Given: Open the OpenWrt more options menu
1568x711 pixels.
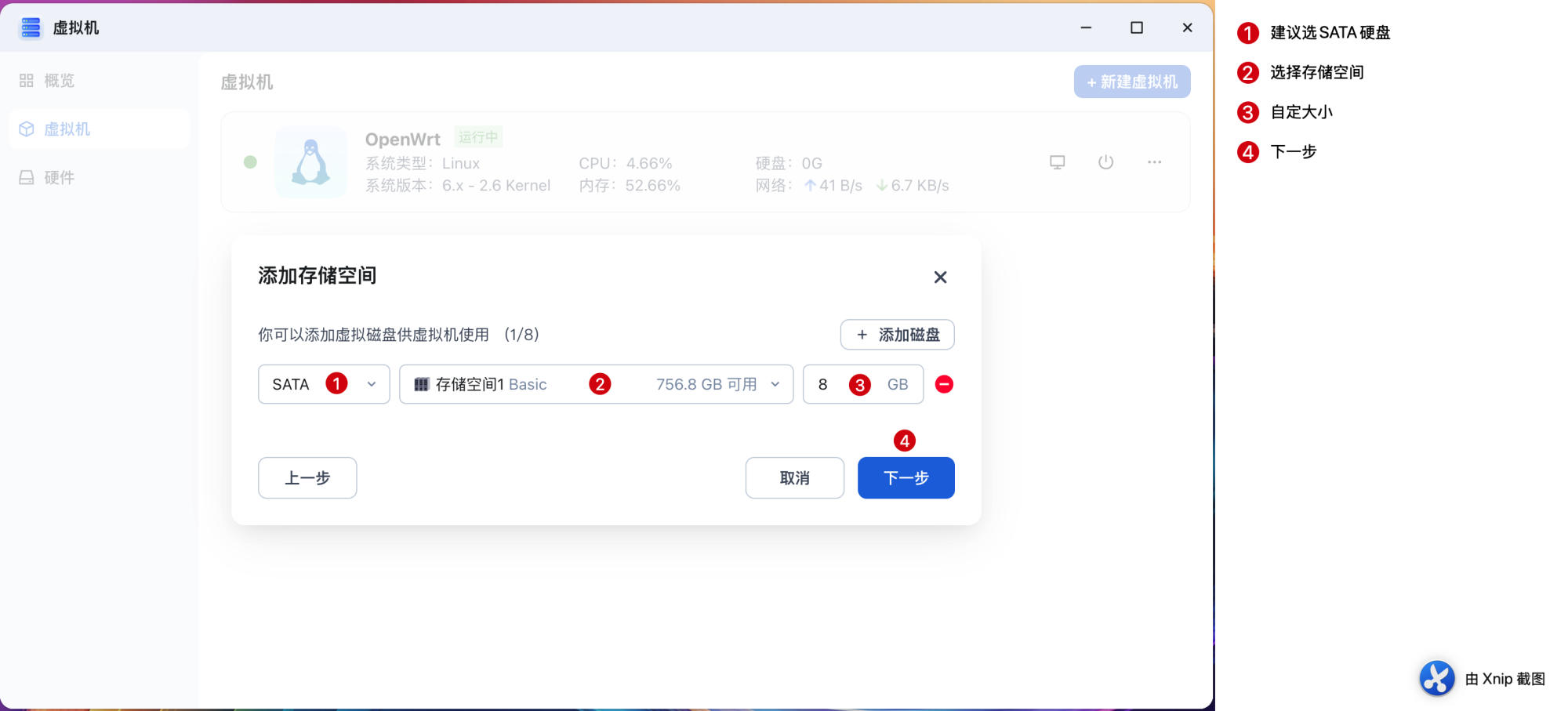Looking at the screenshot, I should [1154, 162].
